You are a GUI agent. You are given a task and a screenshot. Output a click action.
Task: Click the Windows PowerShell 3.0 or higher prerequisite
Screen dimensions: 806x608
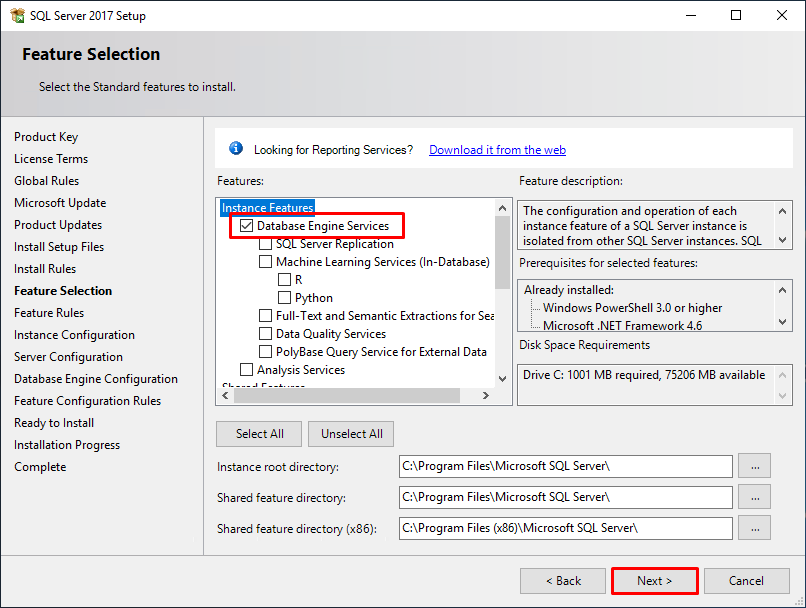coord(632,308)
